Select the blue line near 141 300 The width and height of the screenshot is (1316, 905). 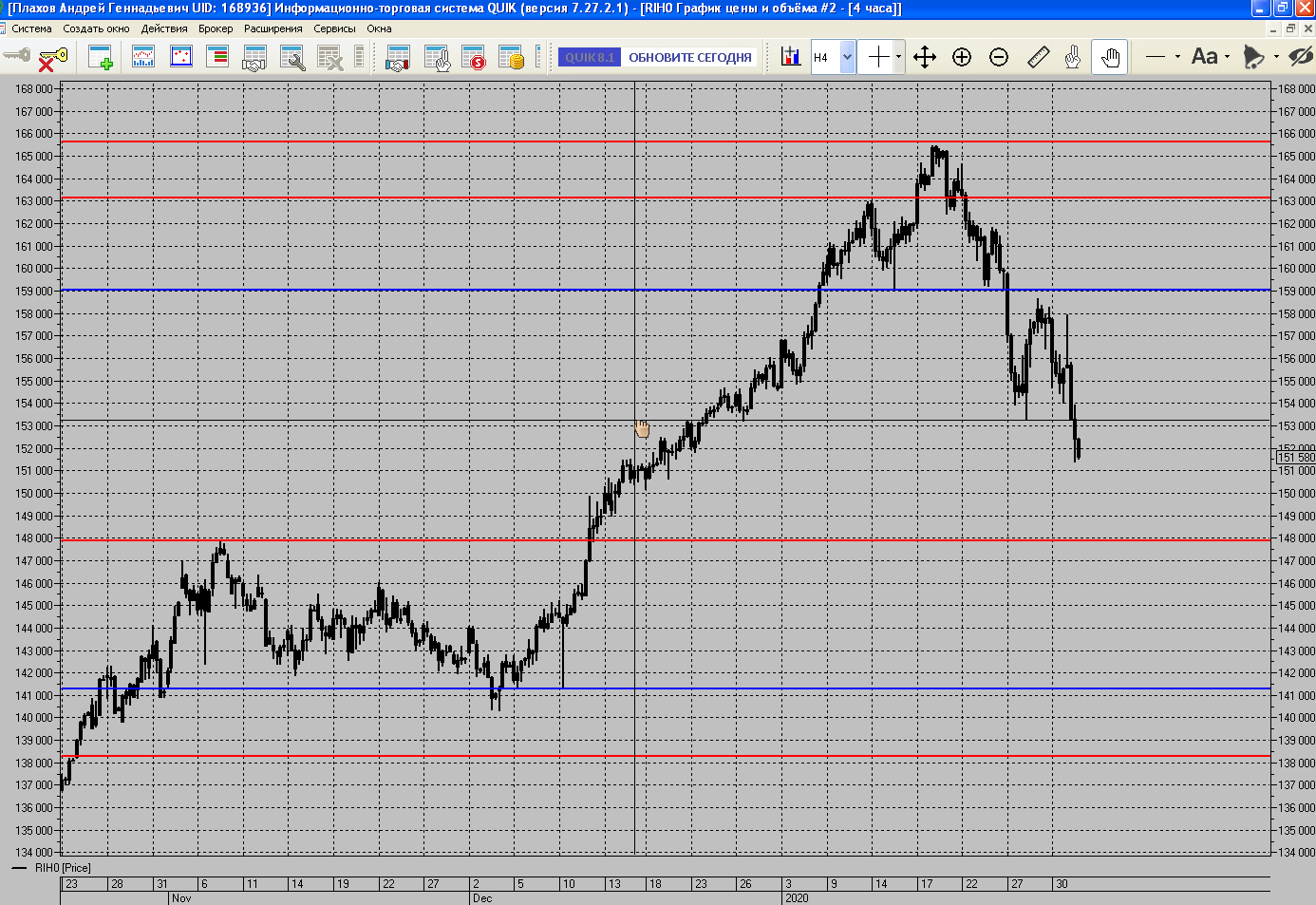coord(666,688)
